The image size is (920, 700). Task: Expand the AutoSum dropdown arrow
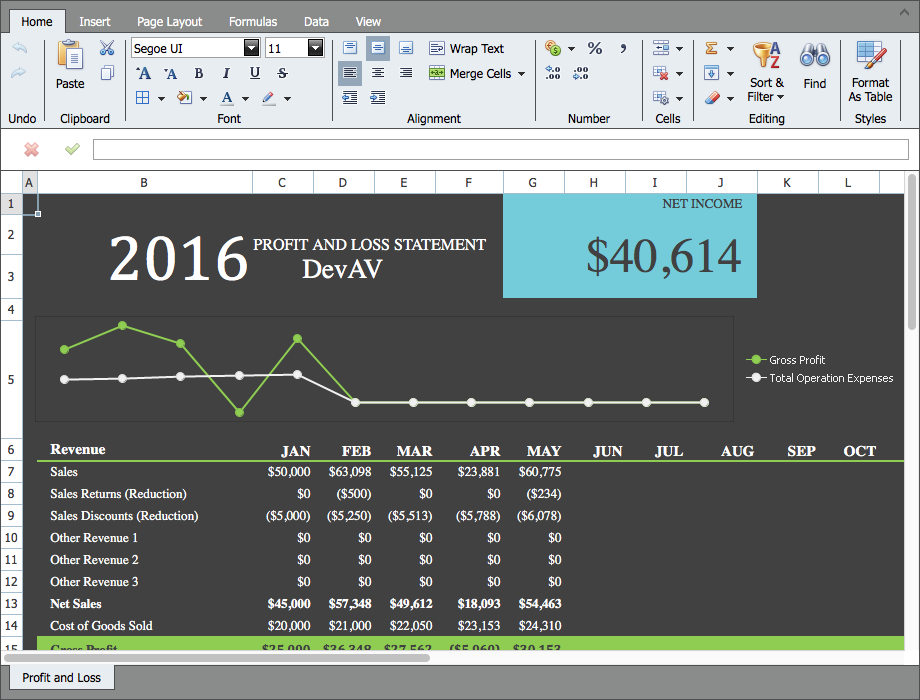click(730, 49)
